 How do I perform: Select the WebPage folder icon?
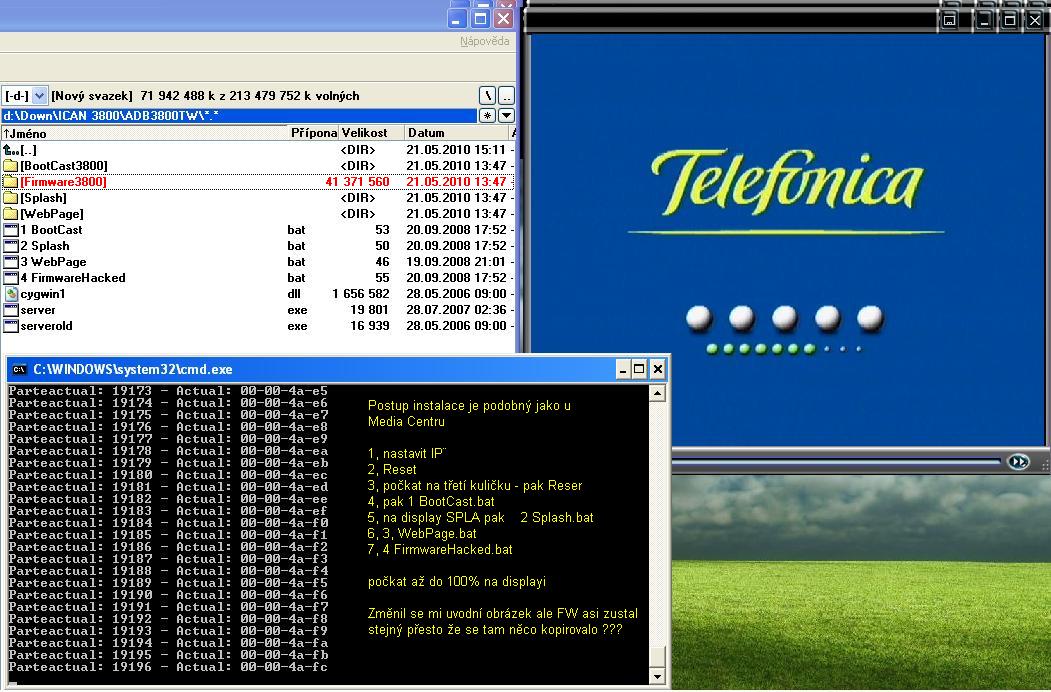click(11, 214)
